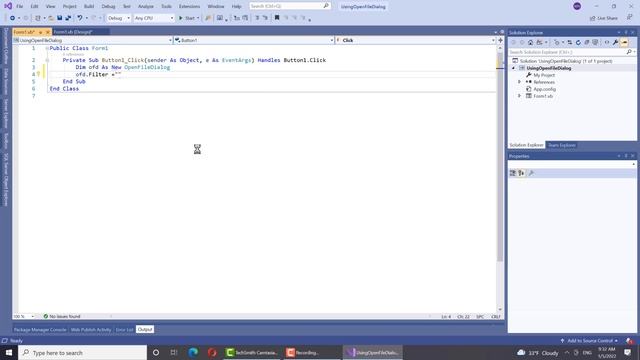This screenshot has height=360, width=640.
Task: Open the Extensions menu
Action: (189, 7)
